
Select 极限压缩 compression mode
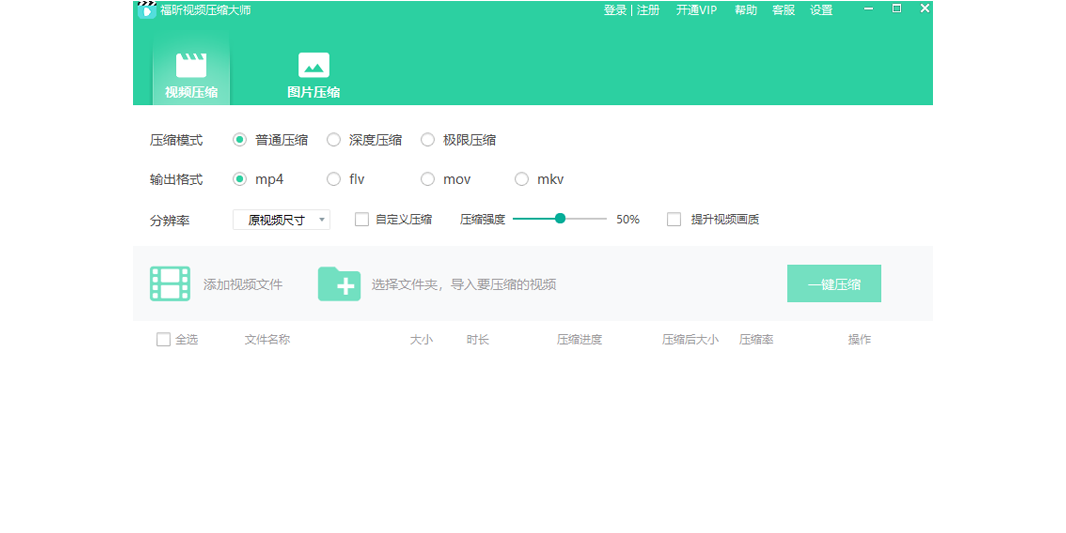(428, 140)
